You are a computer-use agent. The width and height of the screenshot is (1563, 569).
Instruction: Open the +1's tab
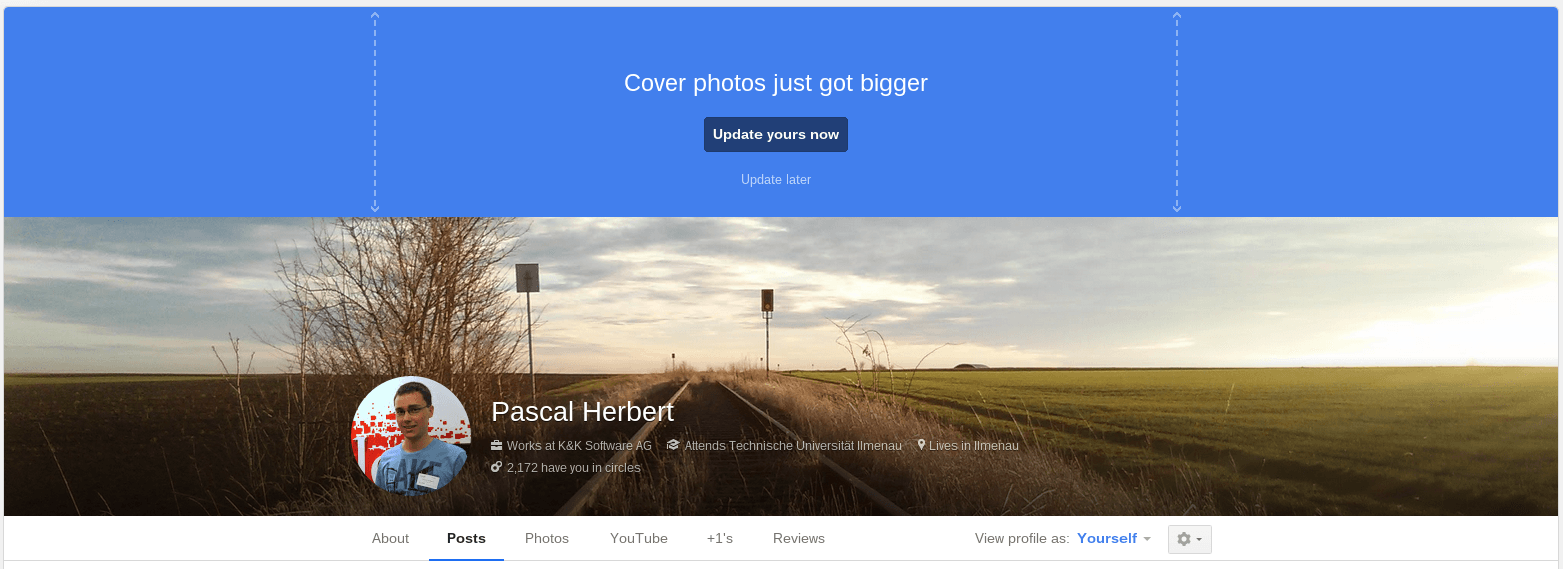[x=719, y=538]
